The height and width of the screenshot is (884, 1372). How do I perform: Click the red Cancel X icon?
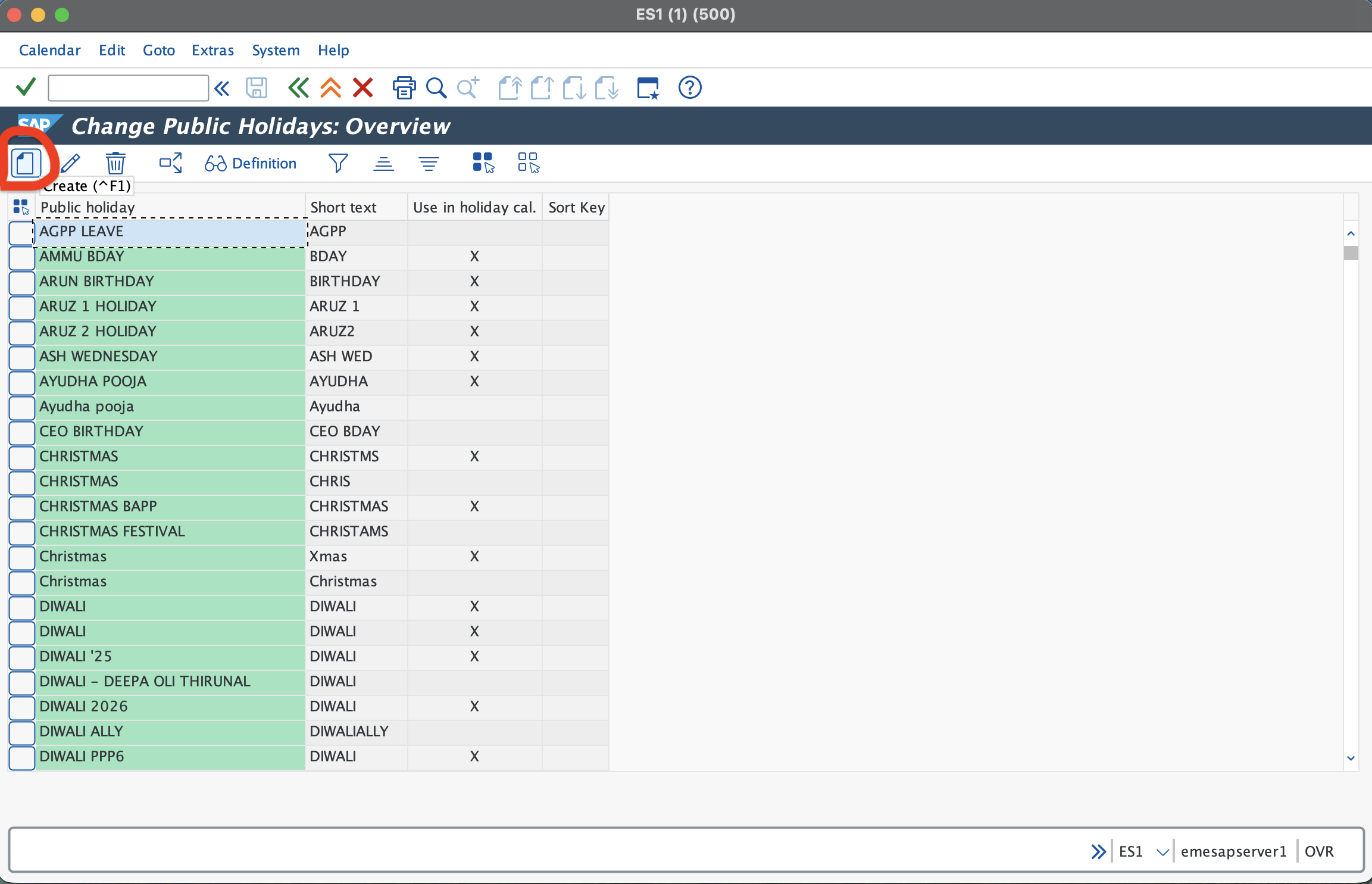pyautogui.click(x=362, y=88)
